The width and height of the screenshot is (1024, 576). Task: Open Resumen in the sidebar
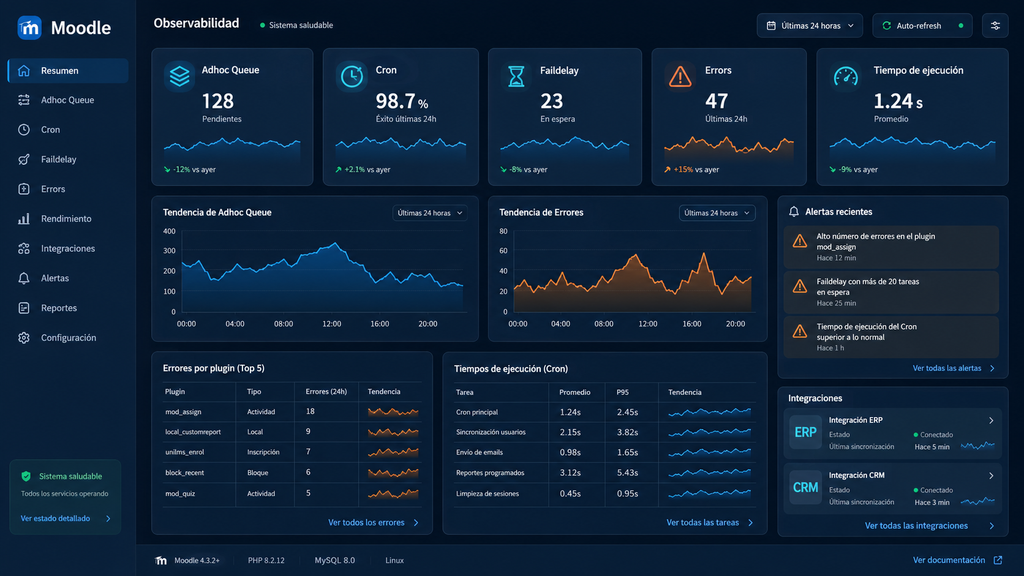pyautogui.click(x=68, y=71)
